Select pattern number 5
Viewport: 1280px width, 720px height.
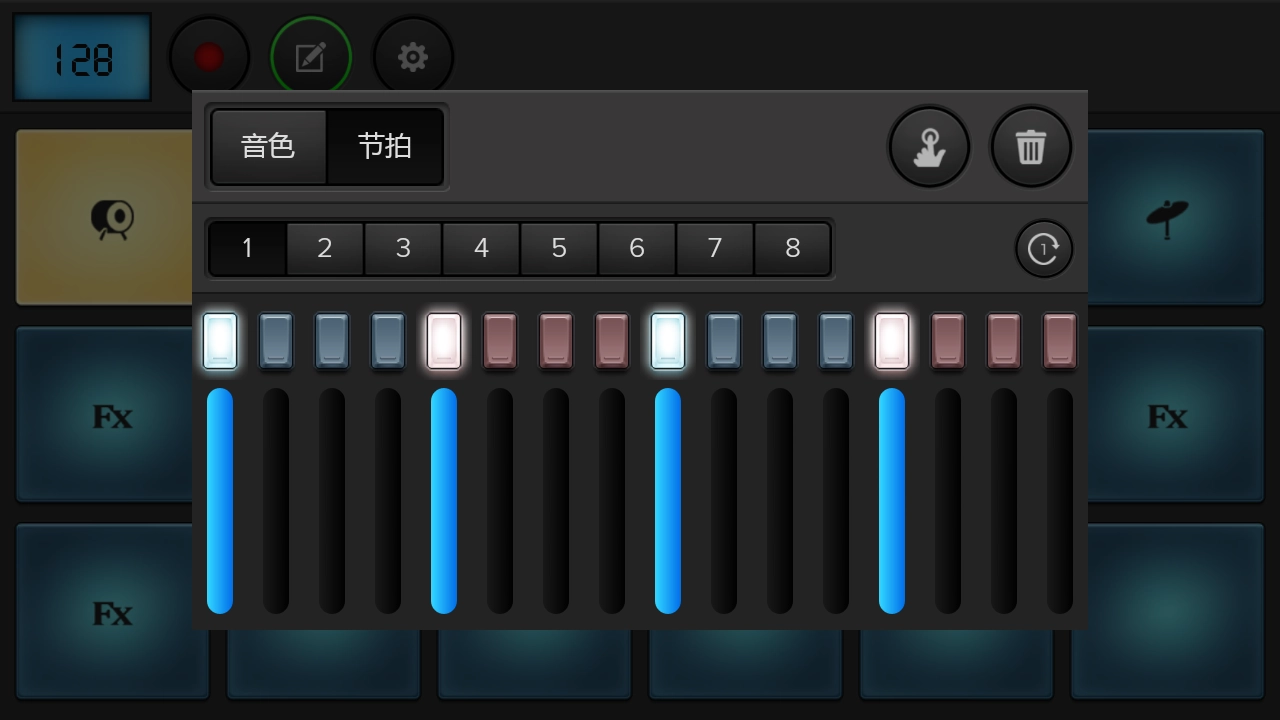coord(559,248)
